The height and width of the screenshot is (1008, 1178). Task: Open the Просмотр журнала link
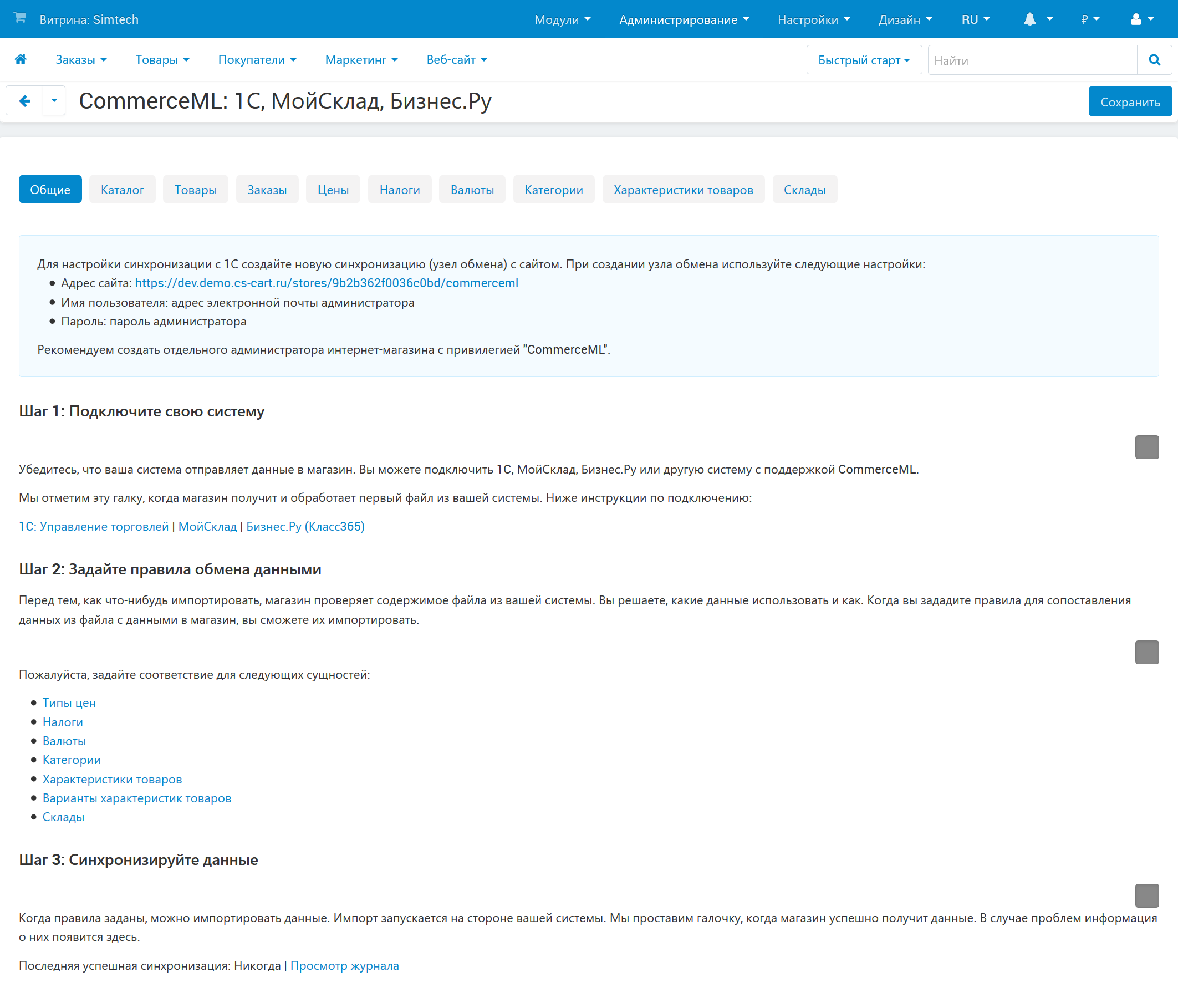click(x=345, y=965)
